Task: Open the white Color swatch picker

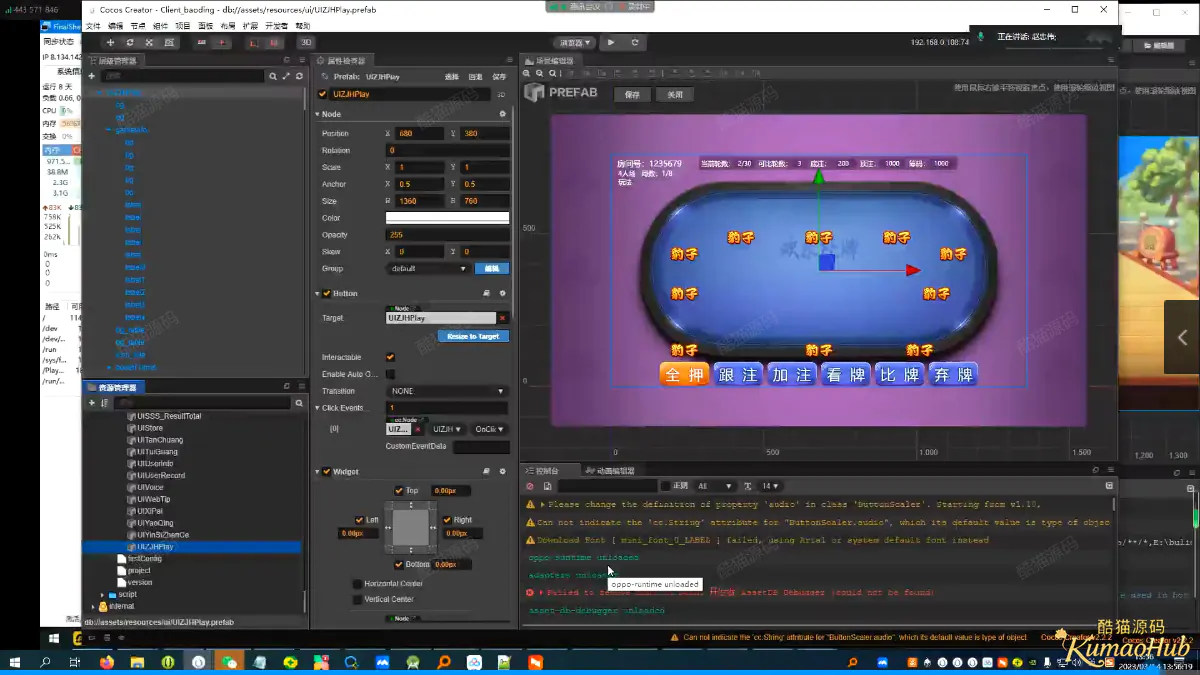Action: point(447,218)
